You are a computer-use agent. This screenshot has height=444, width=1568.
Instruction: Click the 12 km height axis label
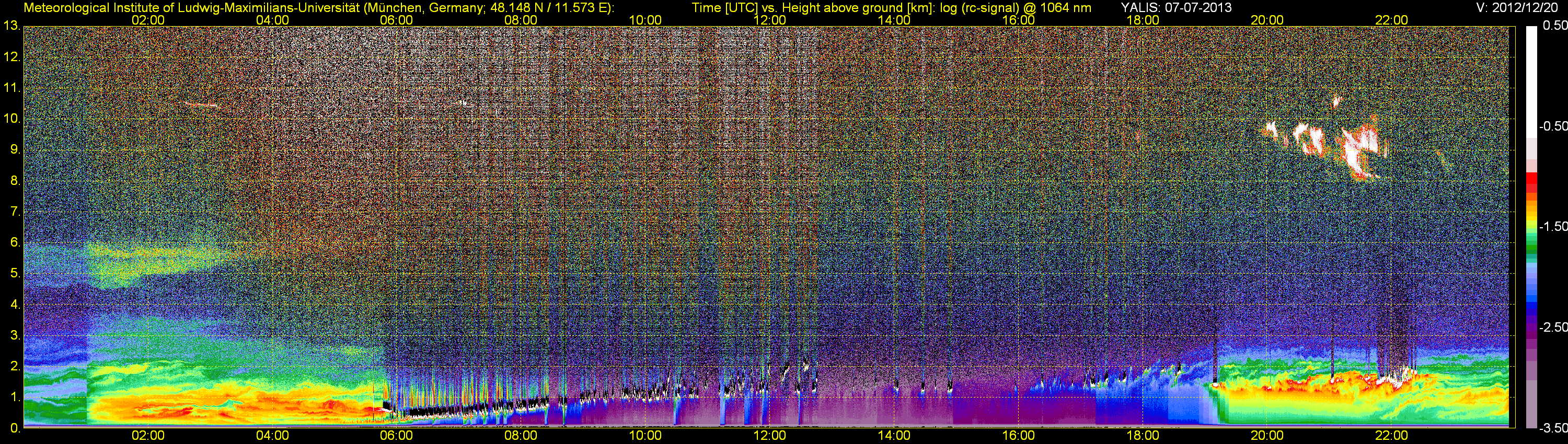point(11,57)
